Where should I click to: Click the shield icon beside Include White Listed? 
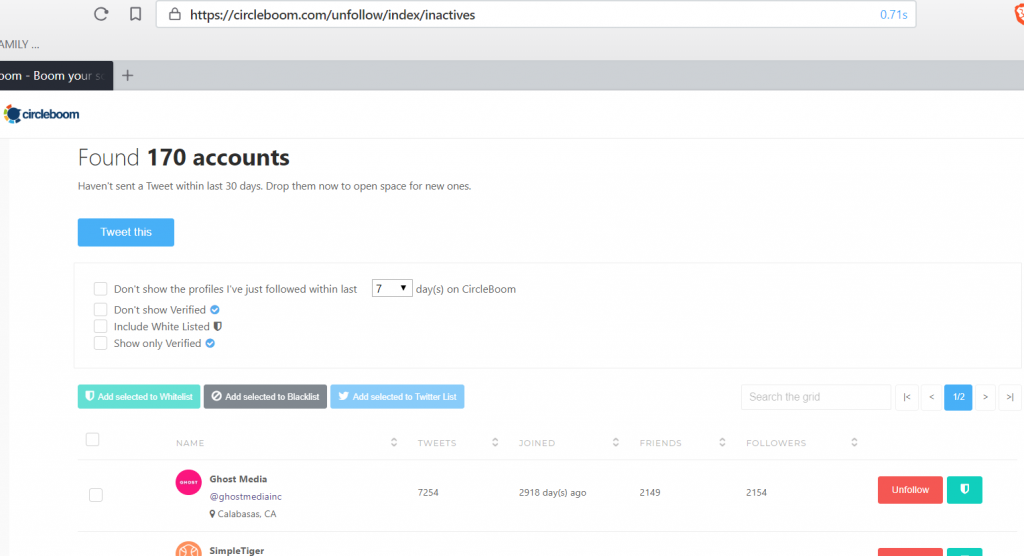[218, 326]
